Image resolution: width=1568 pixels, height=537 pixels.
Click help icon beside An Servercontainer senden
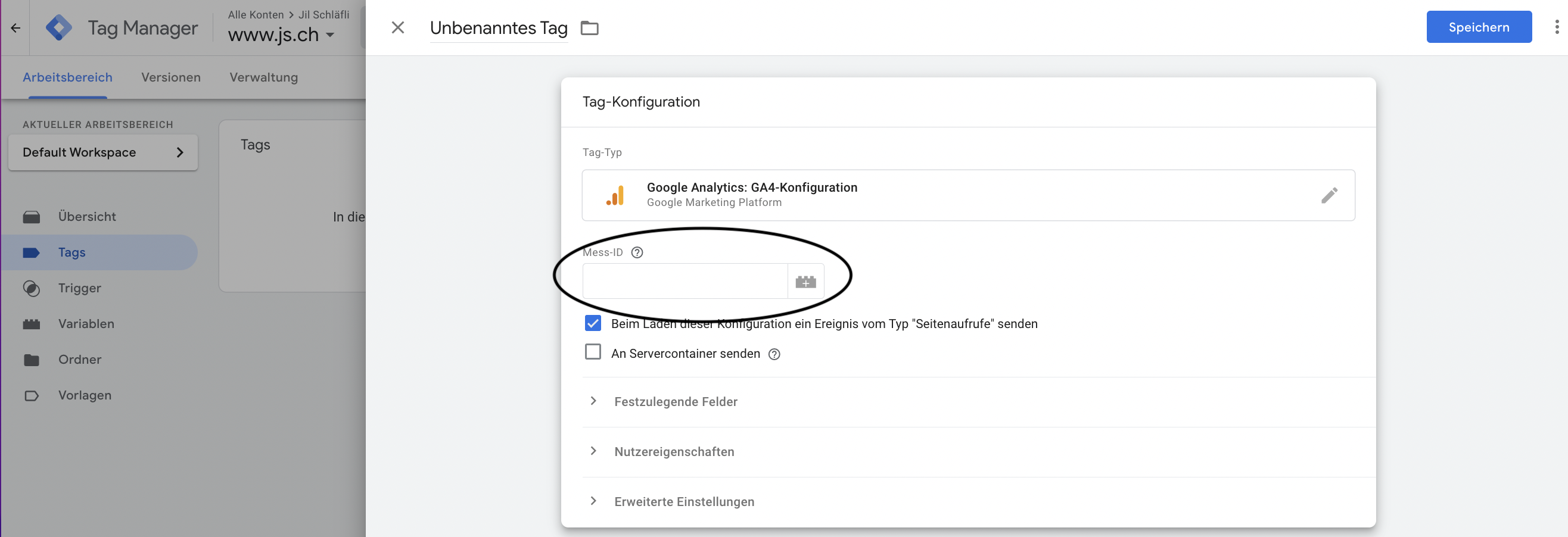(774, 354)
